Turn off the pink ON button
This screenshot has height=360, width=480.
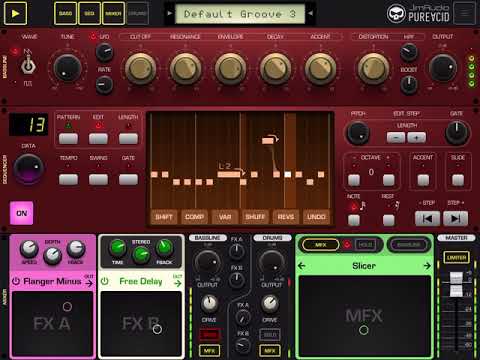click(22, 213)
